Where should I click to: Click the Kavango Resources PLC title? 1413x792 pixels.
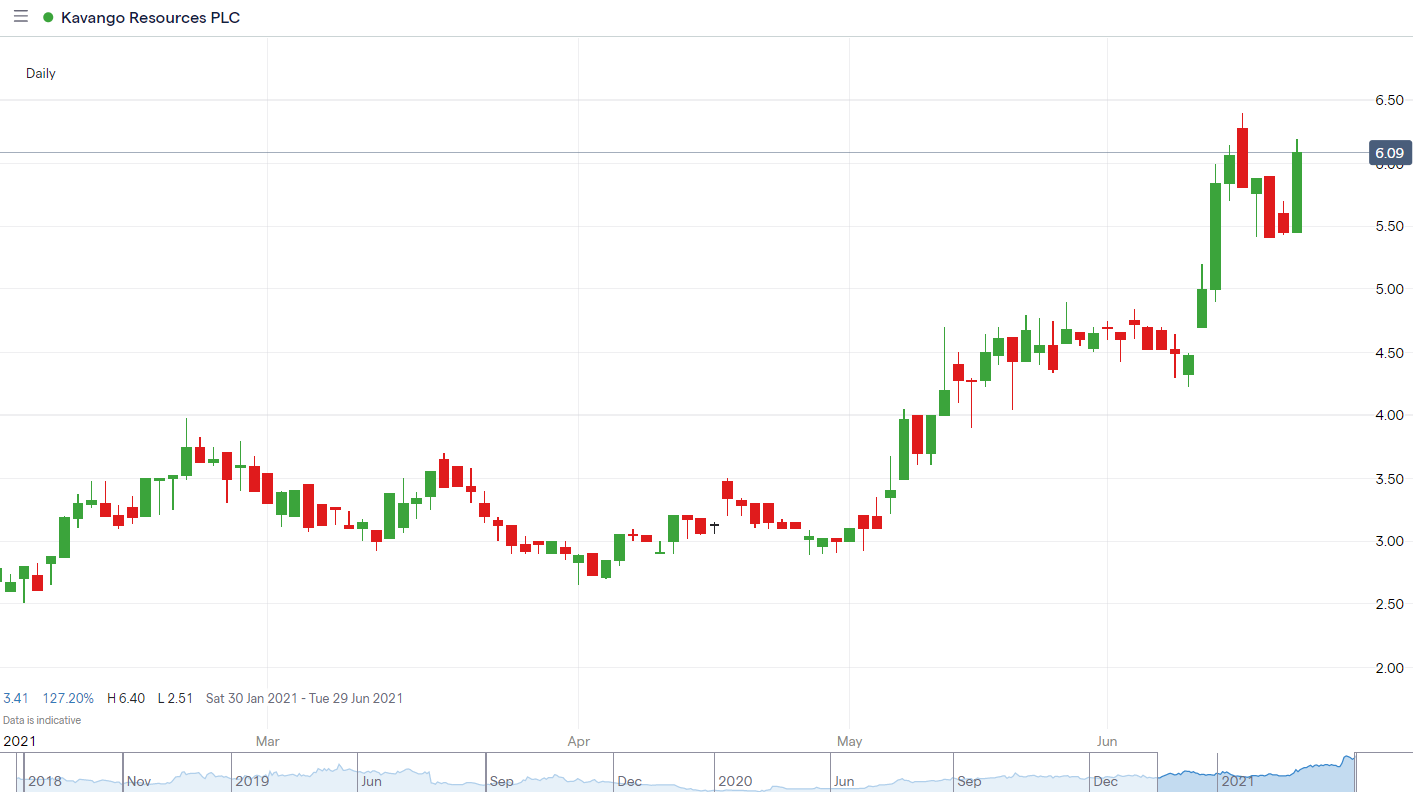click(150, 18)
